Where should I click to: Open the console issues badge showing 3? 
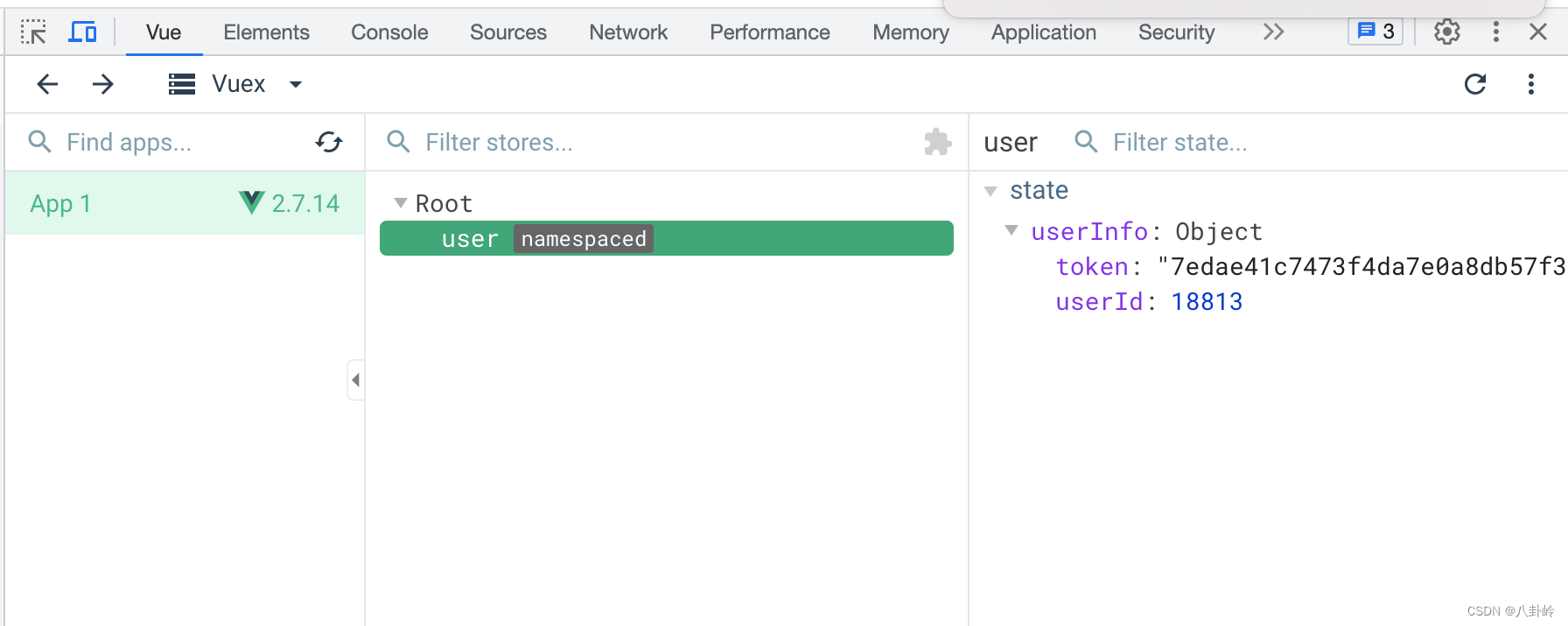1375,32
